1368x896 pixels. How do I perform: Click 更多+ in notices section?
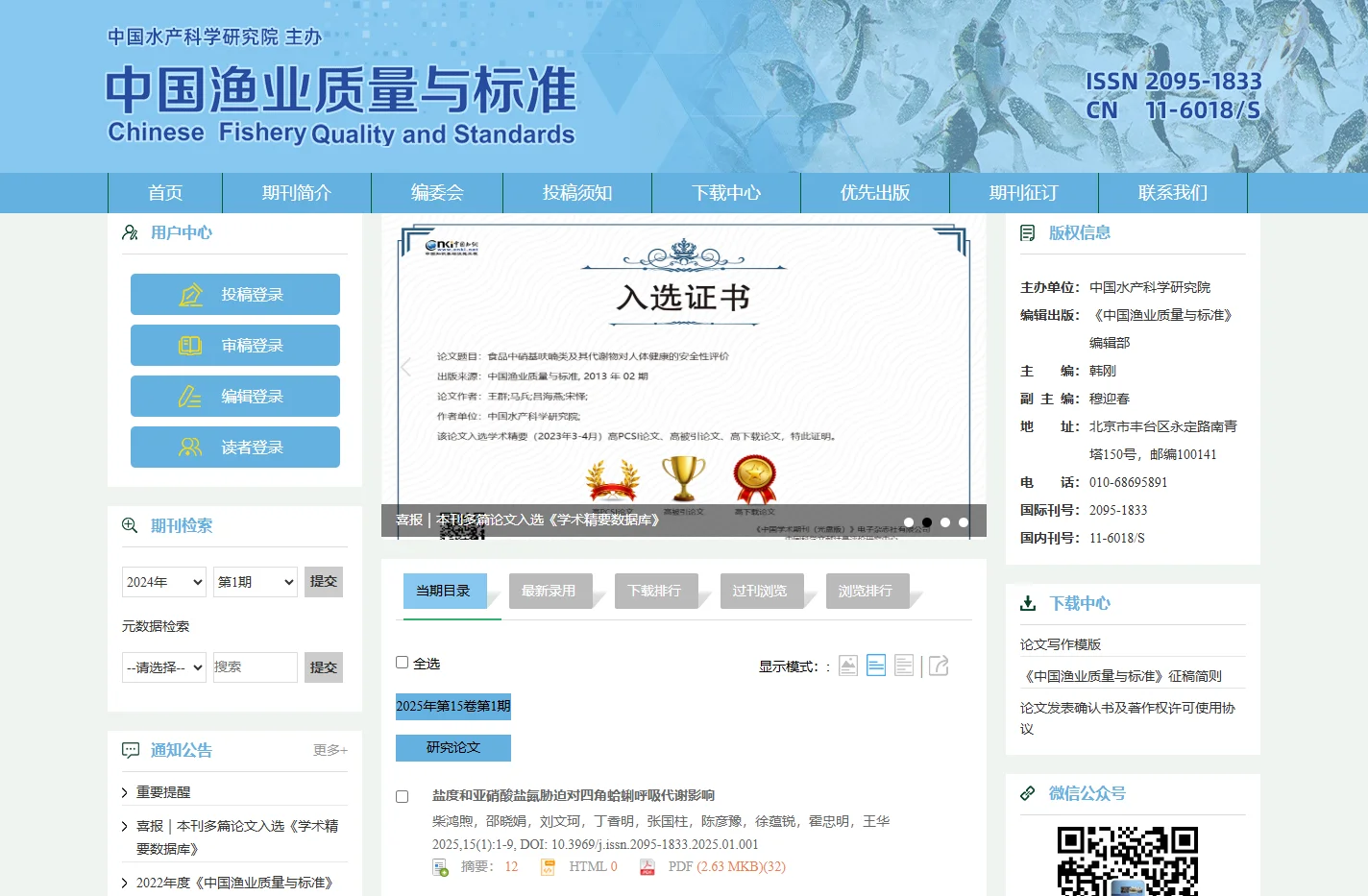pyautogui.click(x=330, y=750)
